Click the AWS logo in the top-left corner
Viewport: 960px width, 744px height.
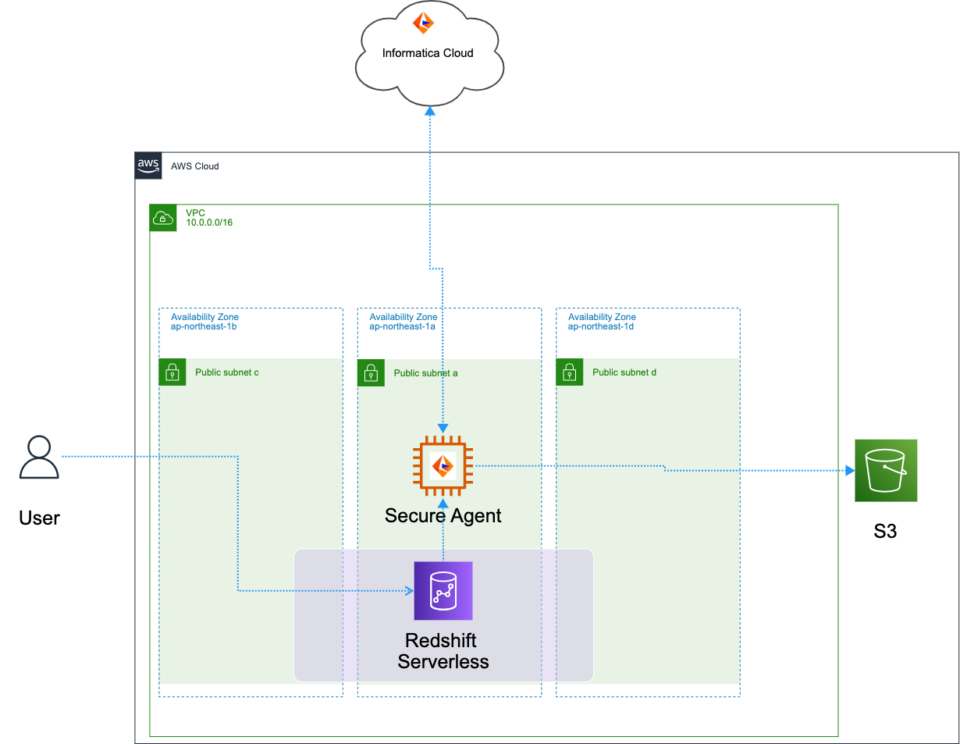(x=147, y=166)
